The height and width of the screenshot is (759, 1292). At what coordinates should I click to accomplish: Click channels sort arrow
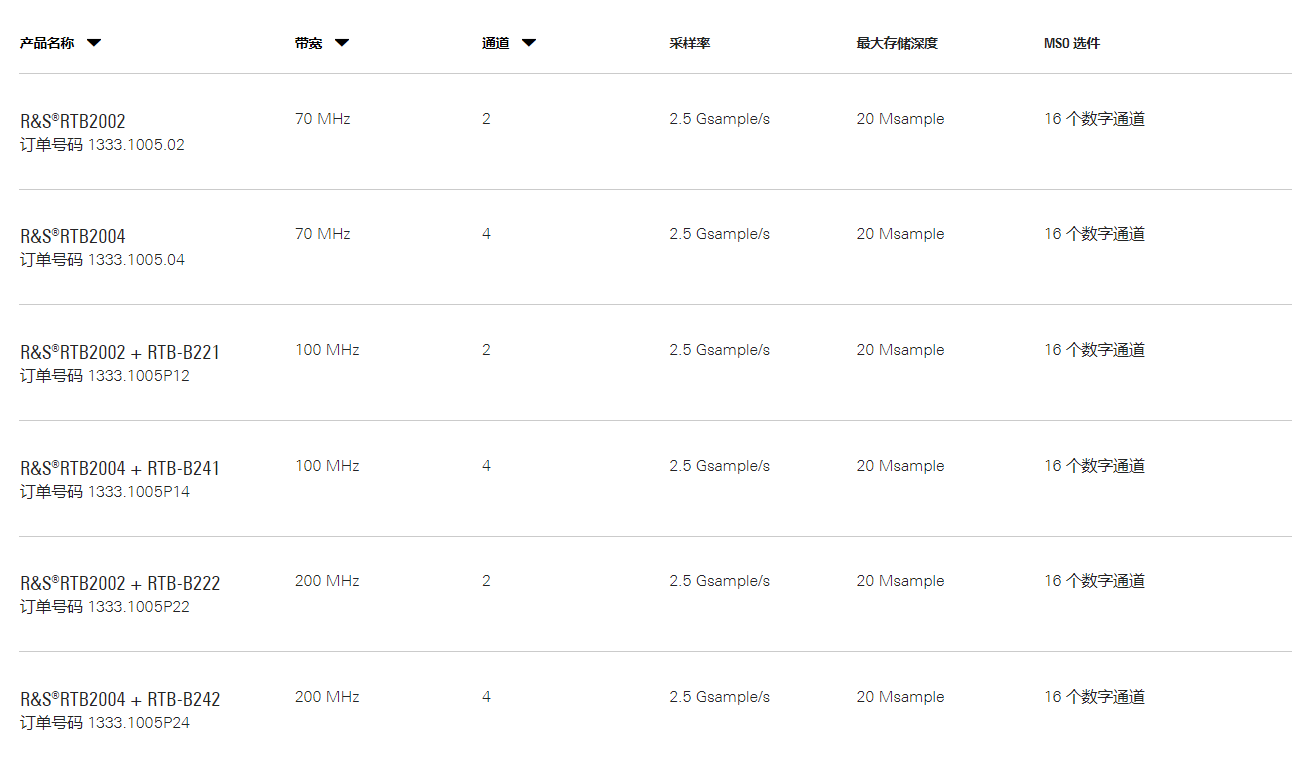point(529,43)
